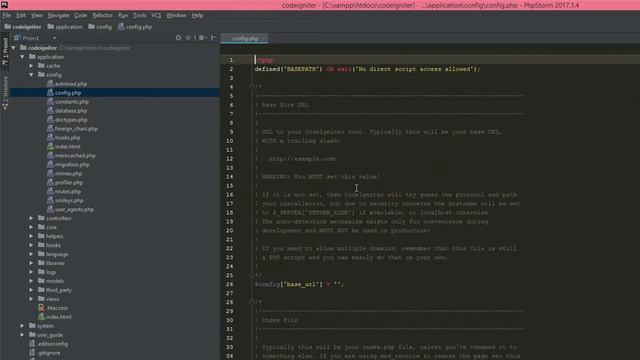
Task: Click the config.php icon in the breadcrumb bar
Action: coord(121,27)
